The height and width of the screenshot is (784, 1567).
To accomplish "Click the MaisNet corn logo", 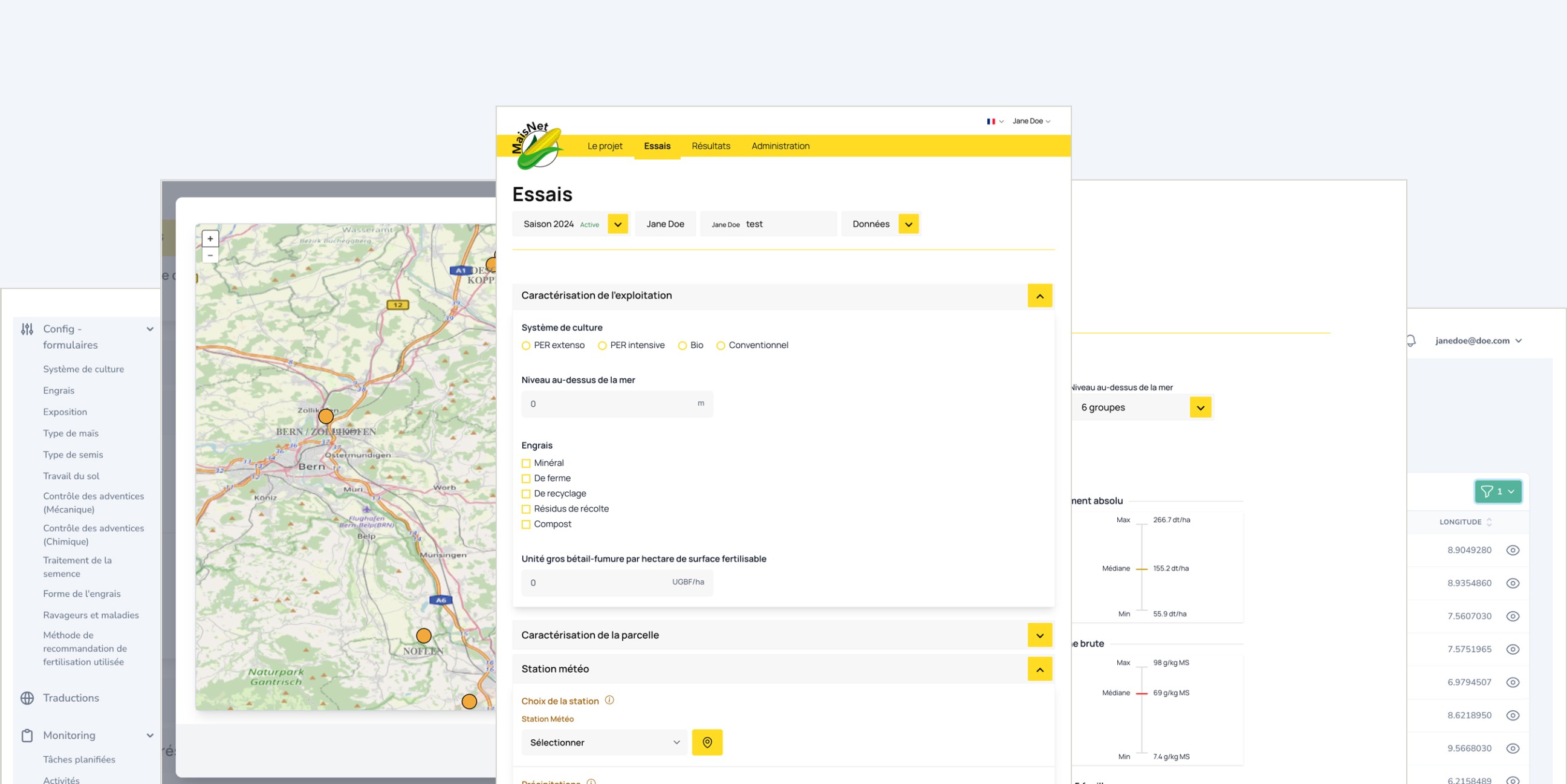I will point(536,145).
